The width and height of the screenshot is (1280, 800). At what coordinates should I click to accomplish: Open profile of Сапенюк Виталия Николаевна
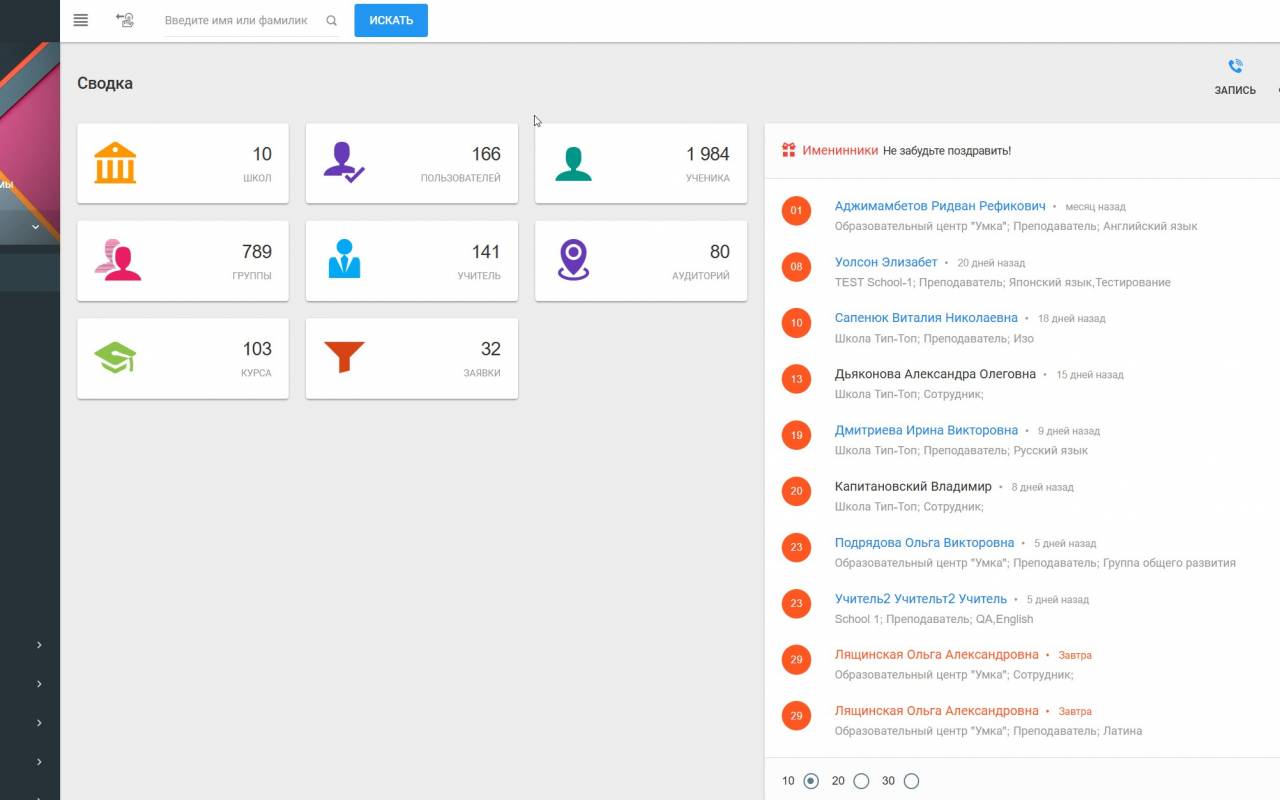pyautogui.click(x=926, y=318)
